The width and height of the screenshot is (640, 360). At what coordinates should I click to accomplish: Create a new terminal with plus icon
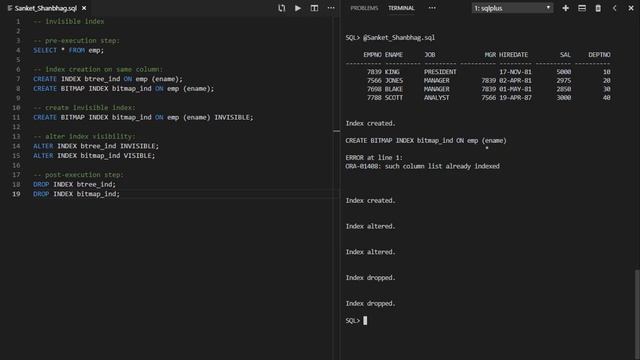(x=565, y=8)
